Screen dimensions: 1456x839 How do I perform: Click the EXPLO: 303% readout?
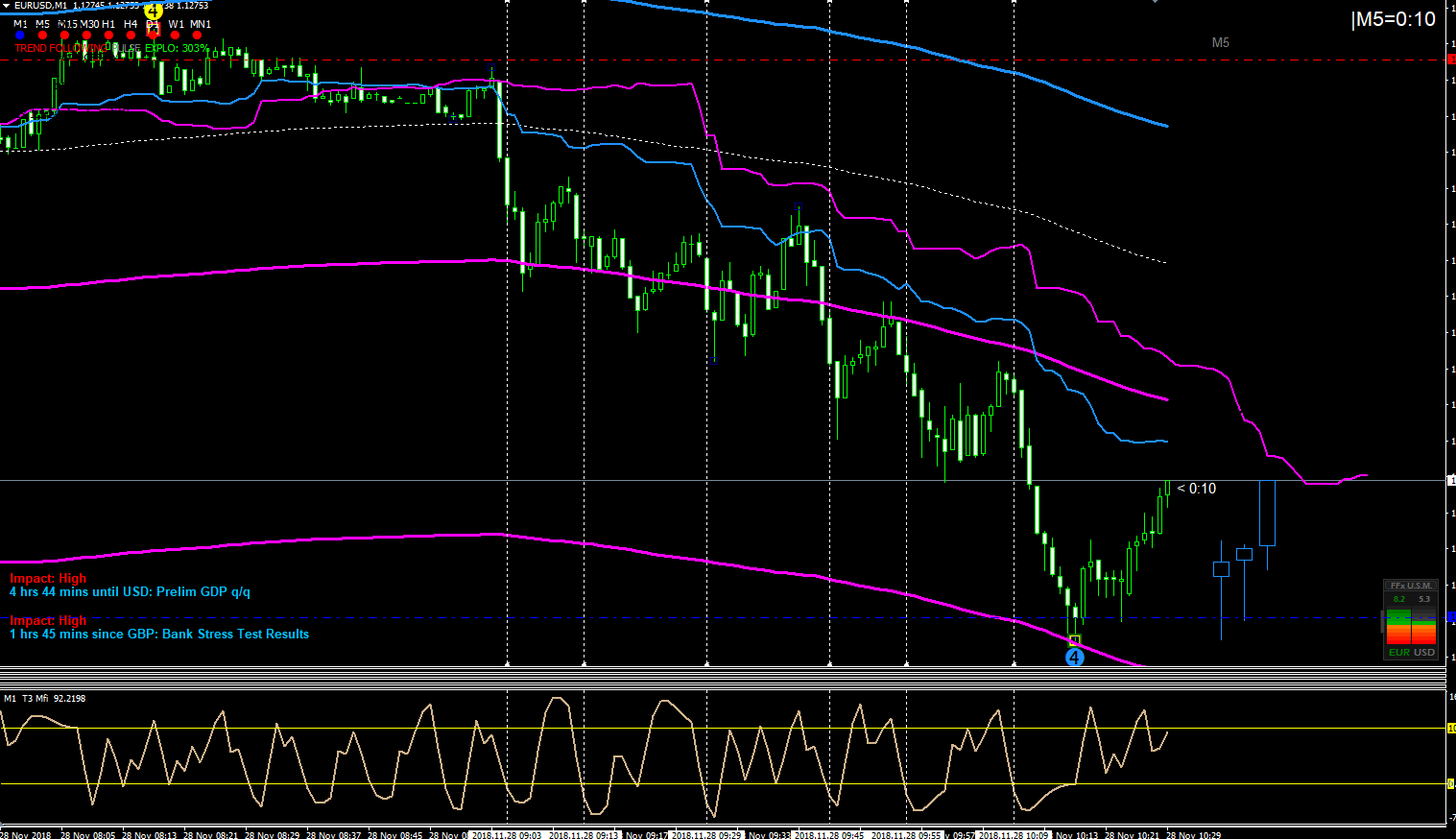click(177, 48)
